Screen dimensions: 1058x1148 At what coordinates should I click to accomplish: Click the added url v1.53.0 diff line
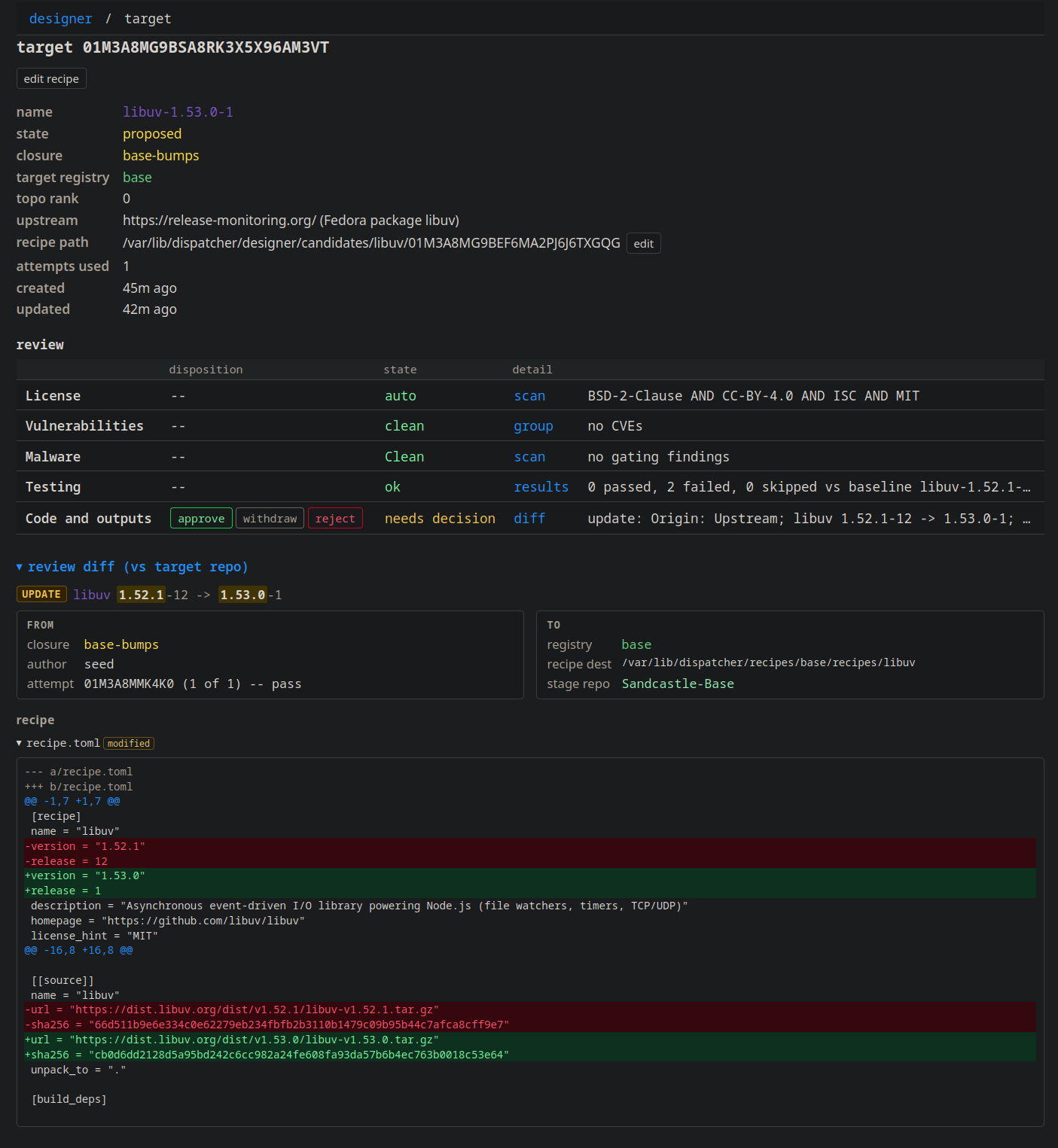point(530,1040)
